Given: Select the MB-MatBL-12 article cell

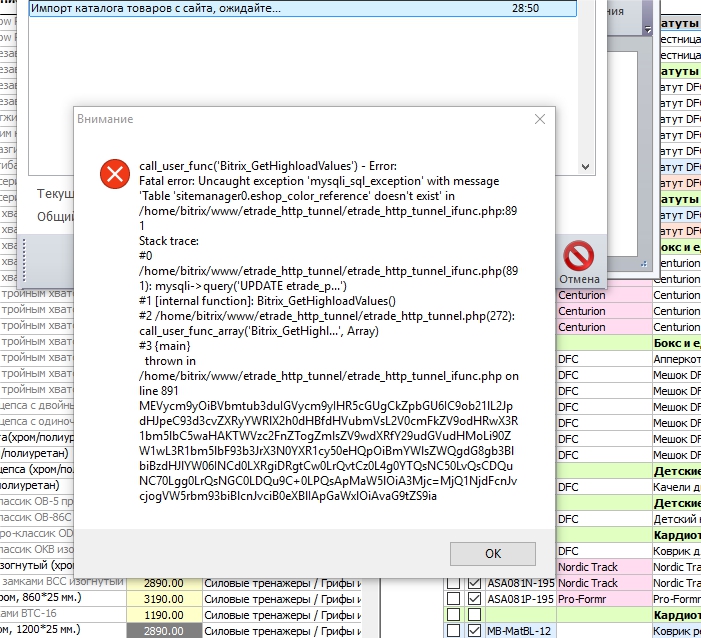Looking at the screenshot, I should (x=521, y=631).
